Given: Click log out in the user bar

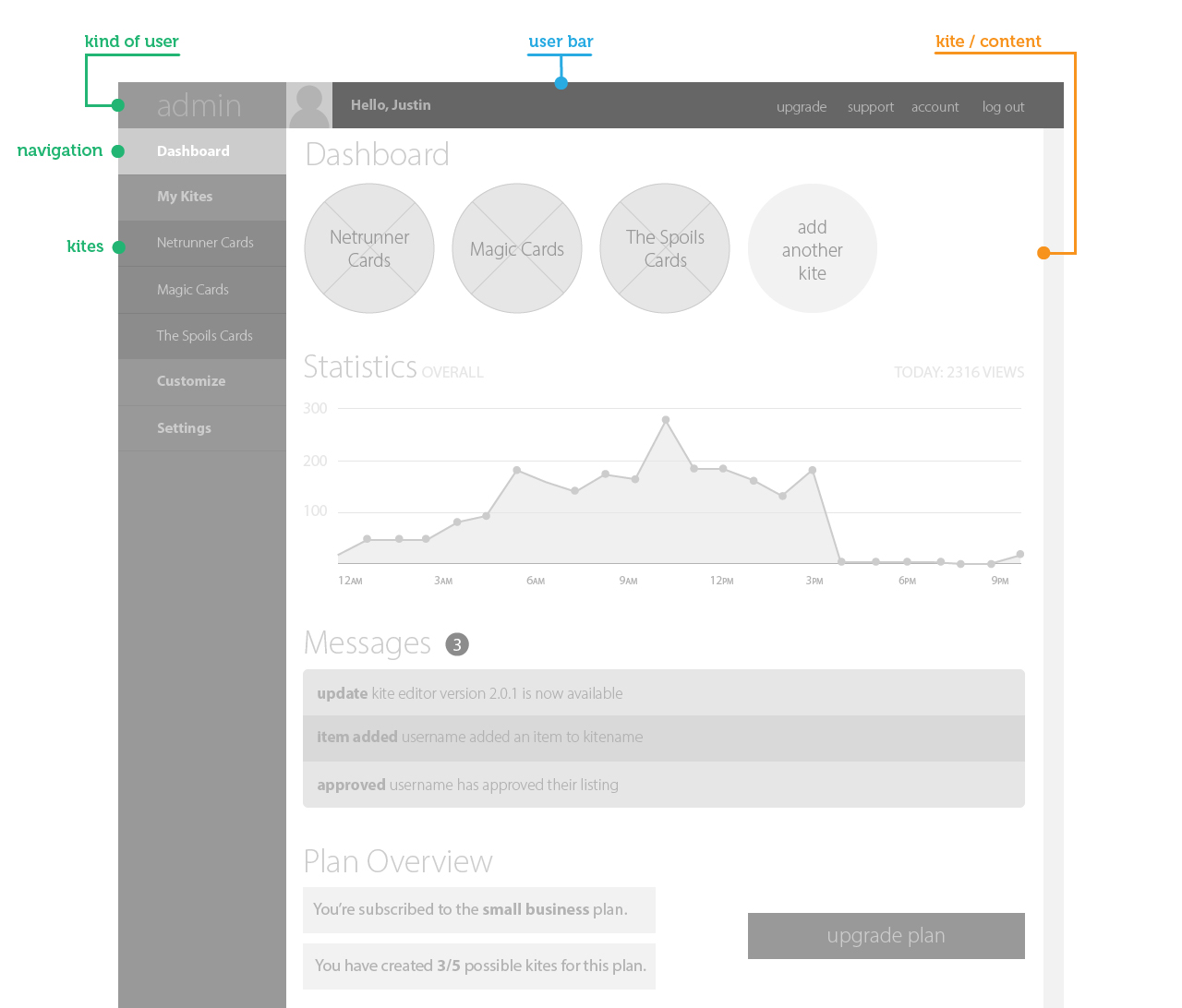Looking at the screenshot, I should coord(1003,107).
